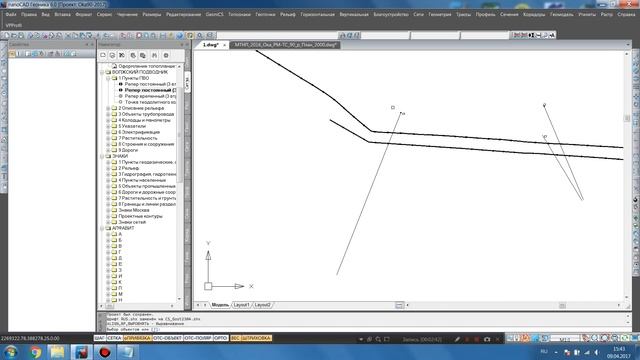The height and width of the screenshot is (360, 640).
Task: Click the blue globe help icon in toolbar
Action: click(x=180, y=36)
